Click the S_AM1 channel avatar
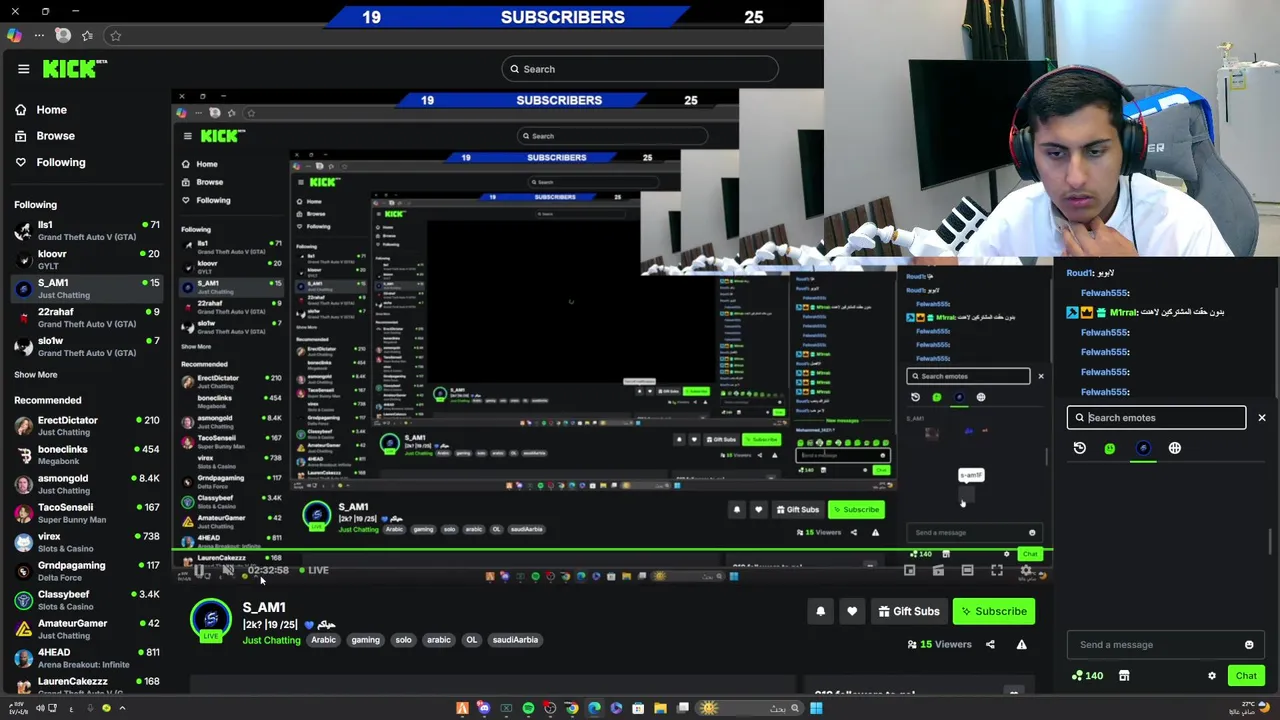 (211, 619)
